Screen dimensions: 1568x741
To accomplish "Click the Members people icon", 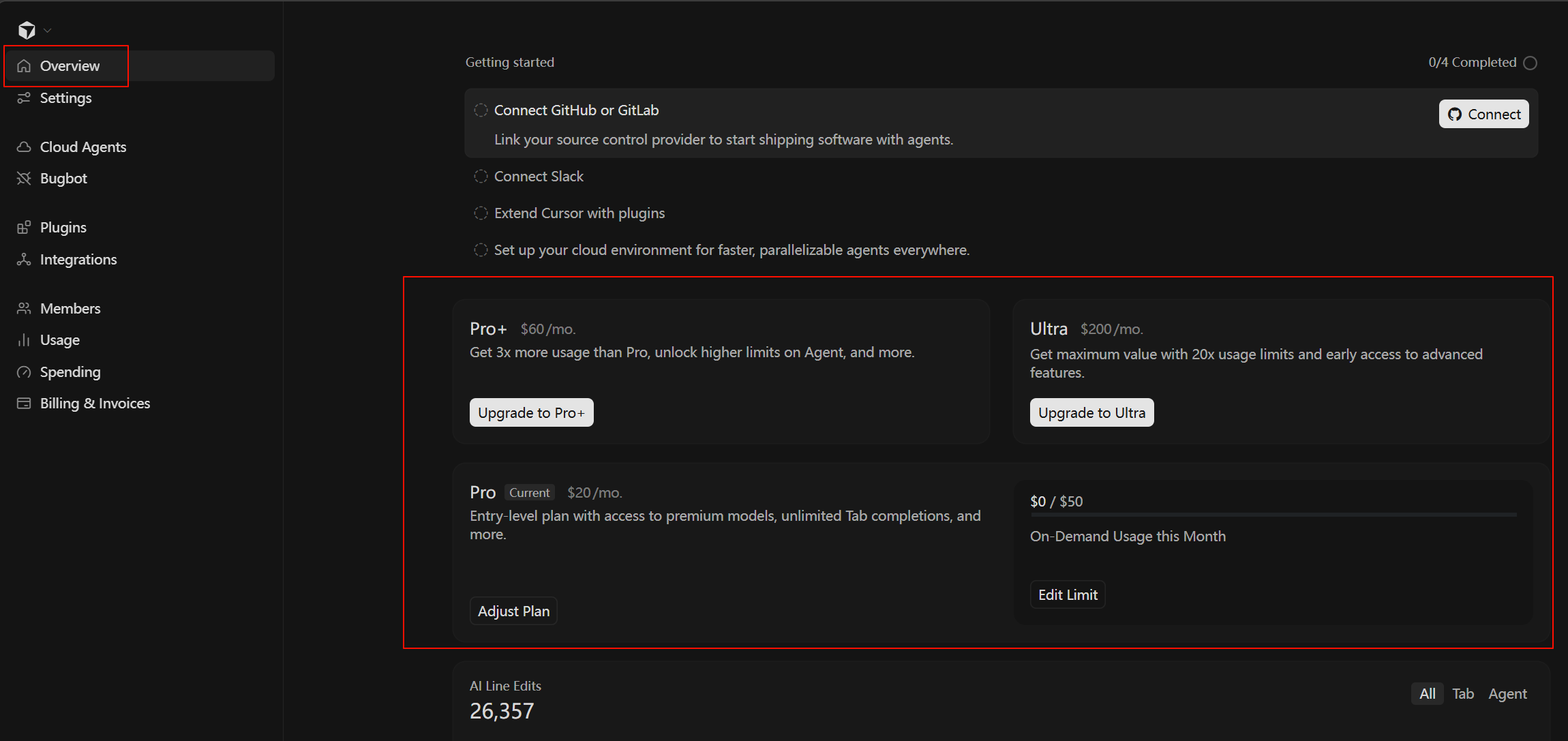I will click(x=24, y=309).
